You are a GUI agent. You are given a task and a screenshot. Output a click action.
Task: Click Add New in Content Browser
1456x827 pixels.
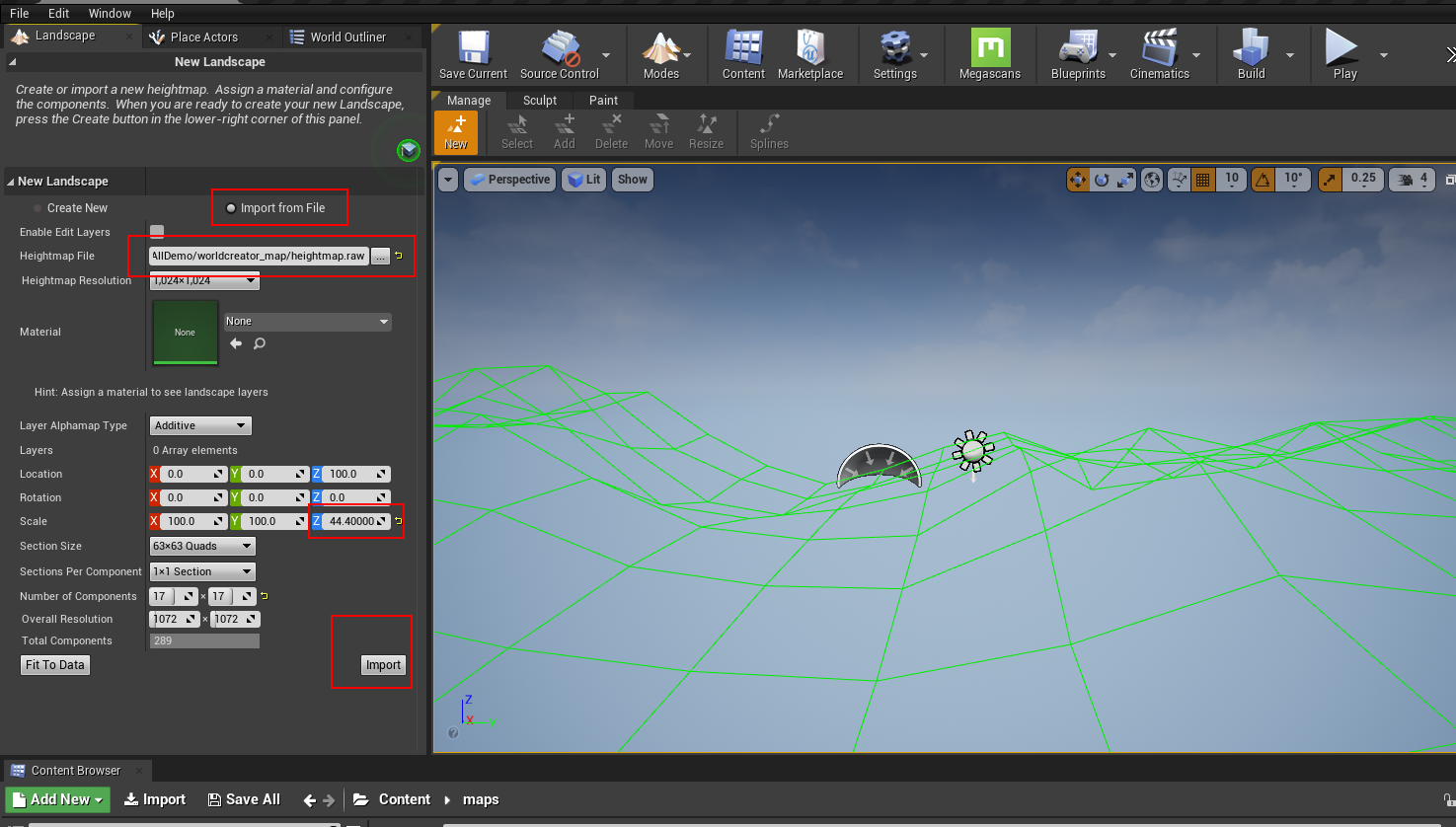click(58, 799)
